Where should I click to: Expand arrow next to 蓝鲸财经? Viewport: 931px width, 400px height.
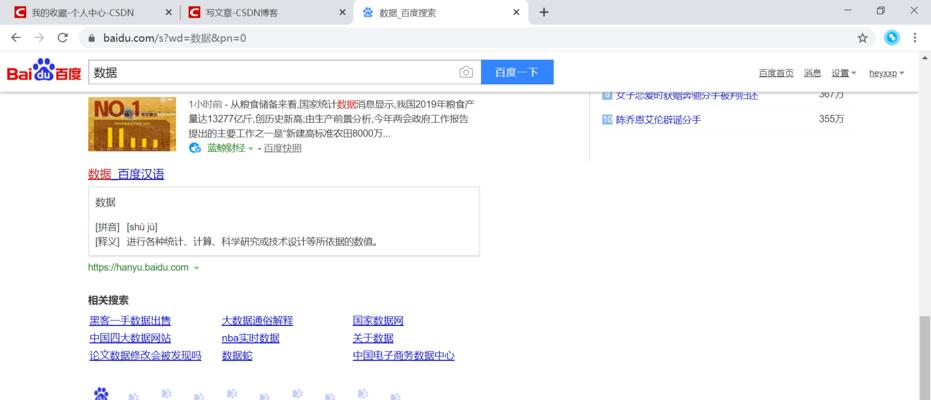click(x=250, y=148)
